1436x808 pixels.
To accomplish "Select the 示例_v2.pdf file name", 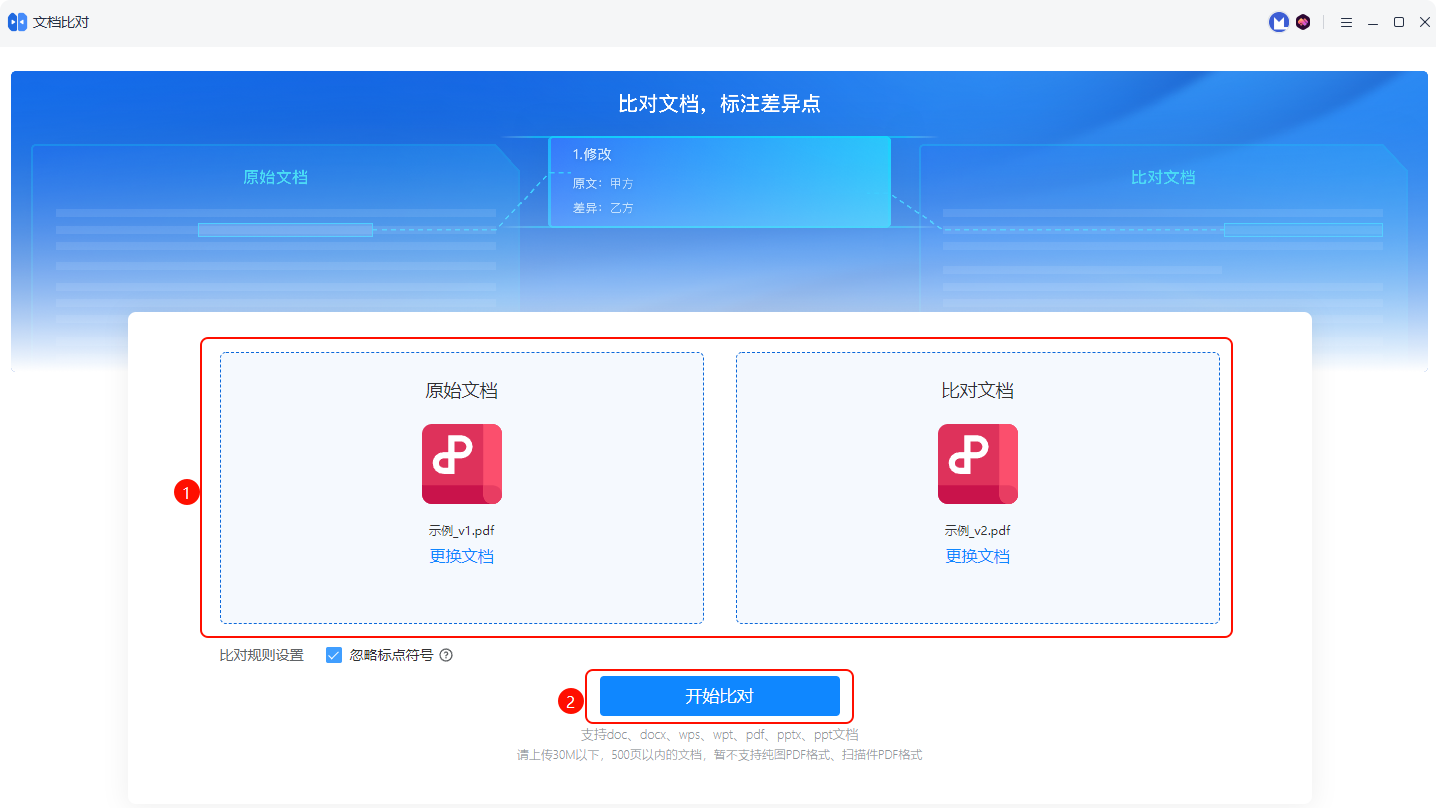I will [x=977, y=531].
